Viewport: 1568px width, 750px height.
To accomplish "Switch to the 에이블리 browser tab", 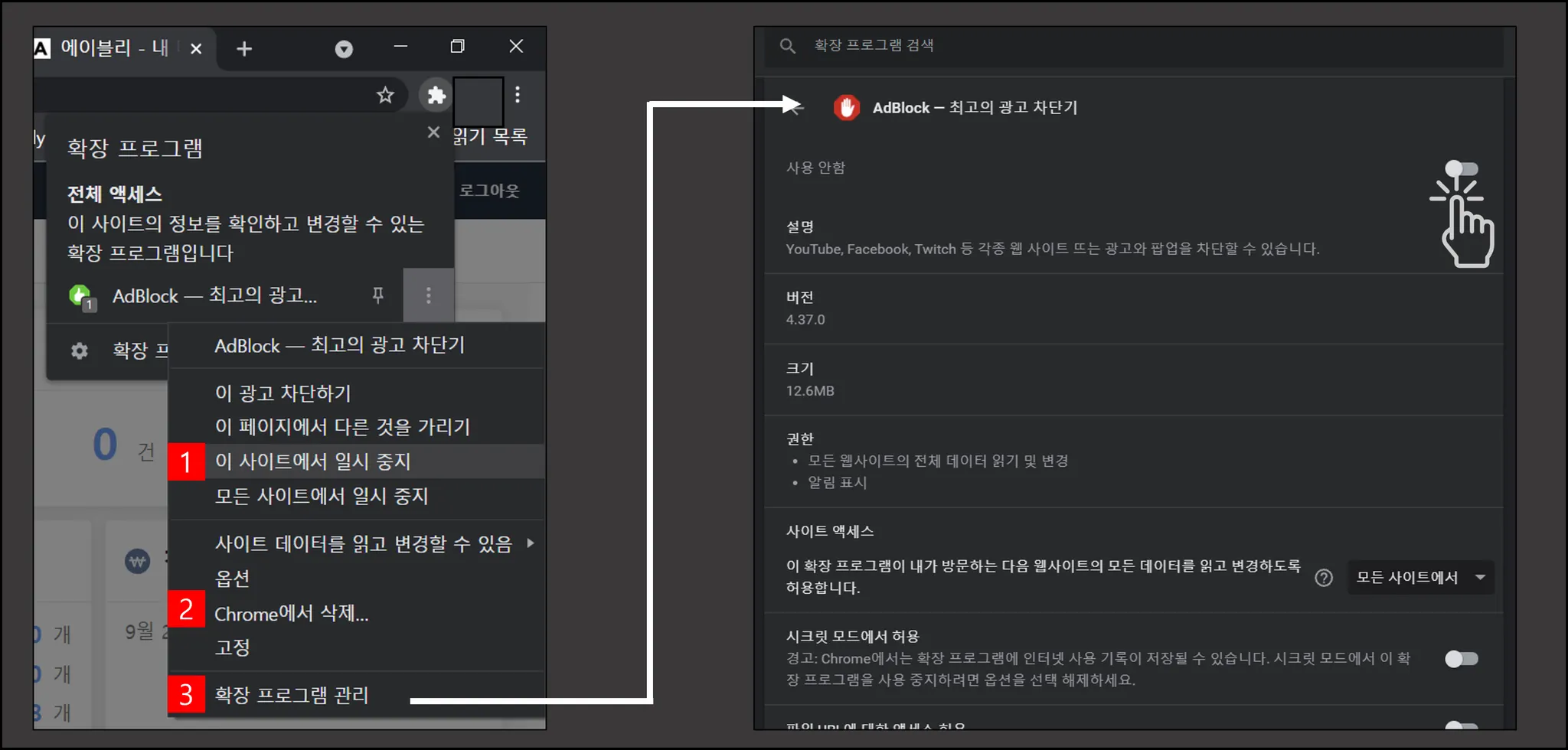I will click(x=124, y=49).
